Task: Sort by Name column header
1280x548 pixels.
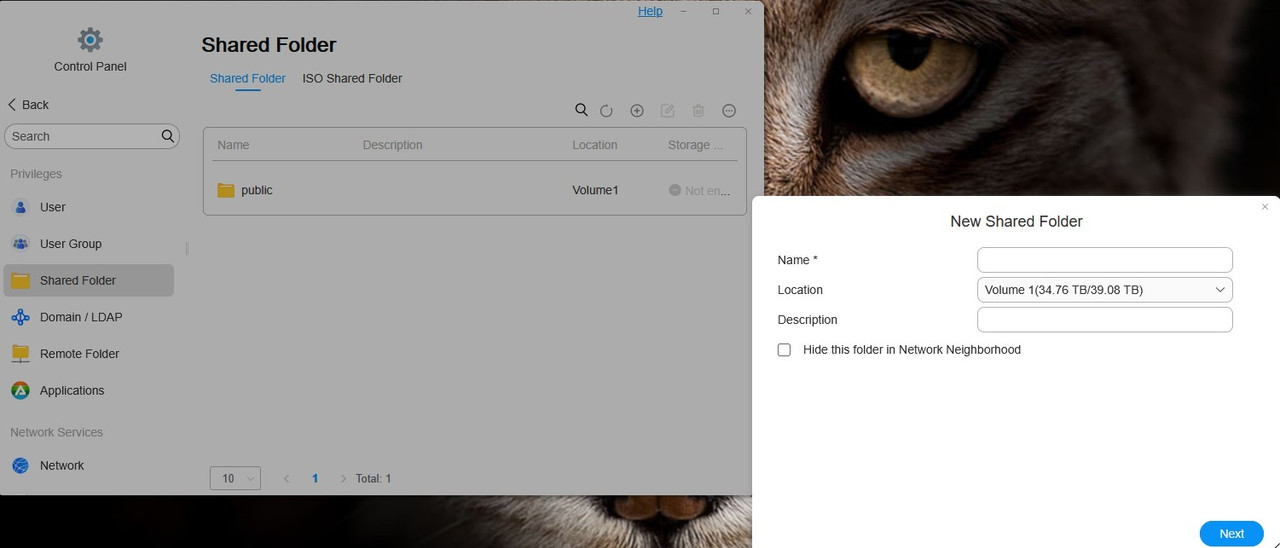Action: pos(233,145)
